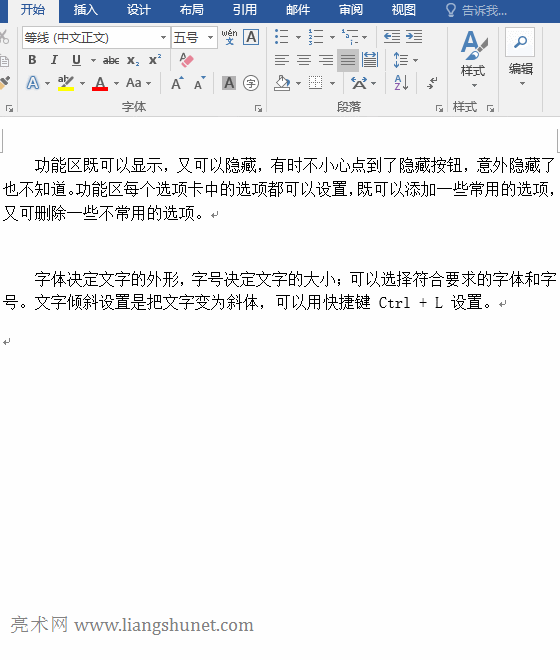This screenshot has height=660, width=560.
Task: Expand the line spacing dropdown arrow
Action: pos(416,60)
